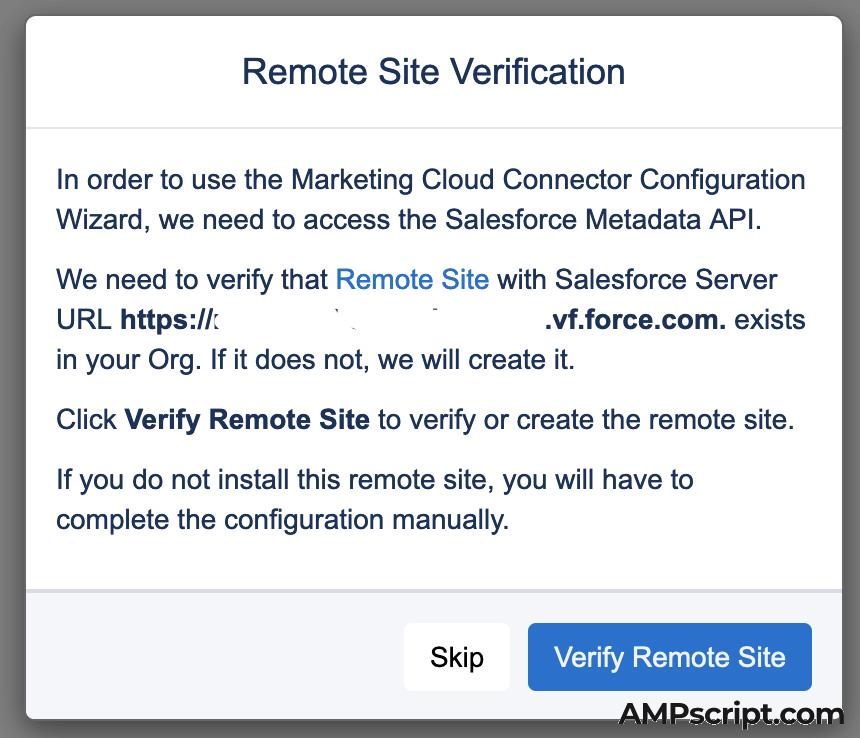Click the Remote Site Verification dialog title
This screenshot has height=738, width=860.
tap(433, 72)
